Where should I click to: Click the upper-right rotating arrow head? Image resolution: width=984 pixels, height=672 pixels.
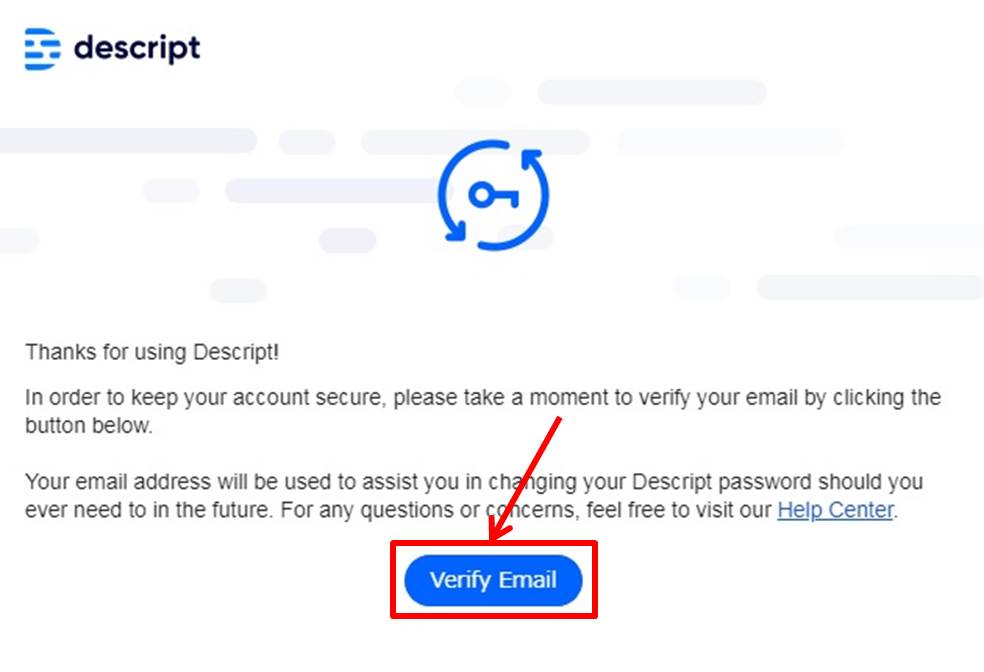(532, 158)
